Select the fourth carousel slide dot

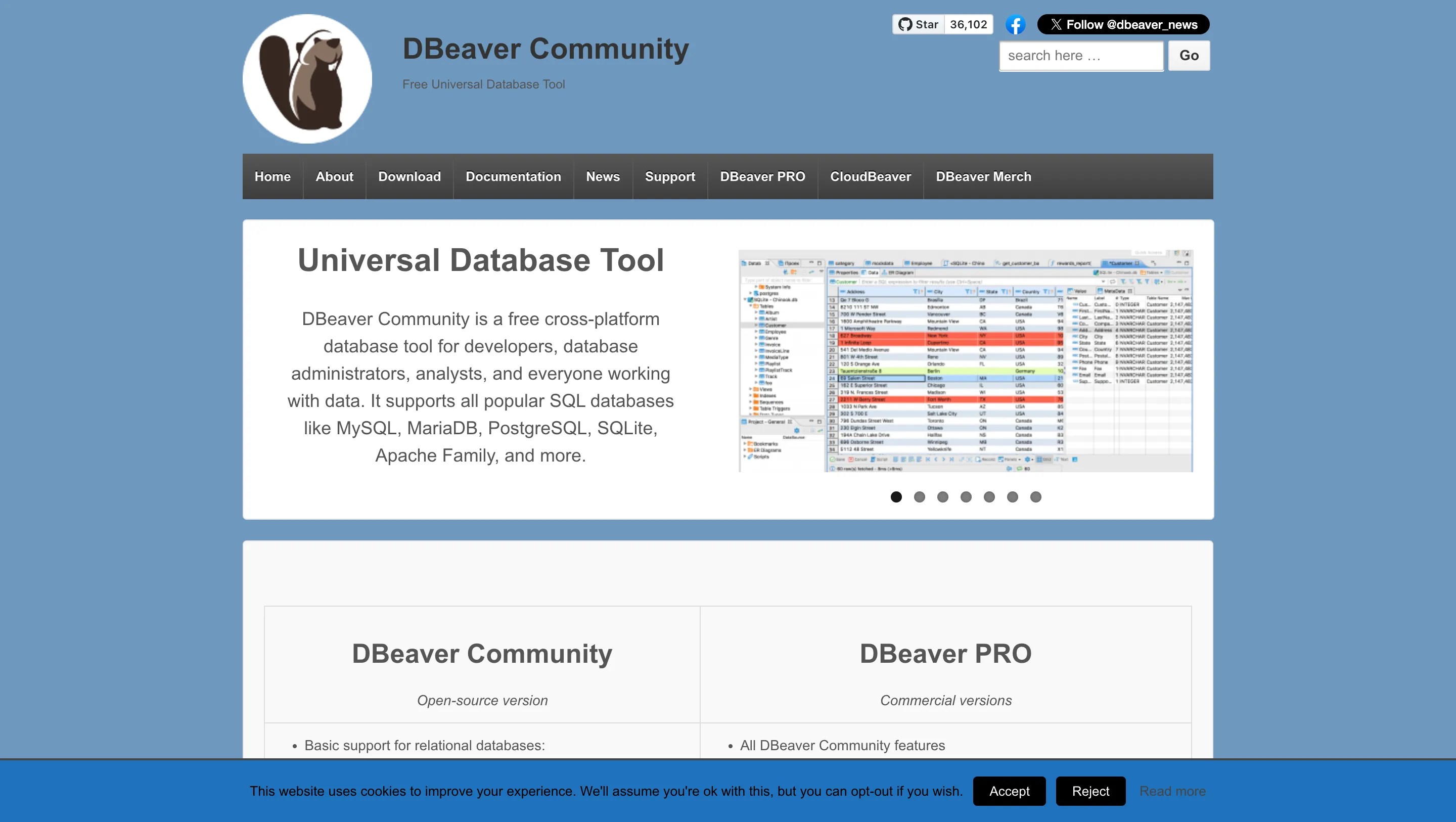click(966, 497)
